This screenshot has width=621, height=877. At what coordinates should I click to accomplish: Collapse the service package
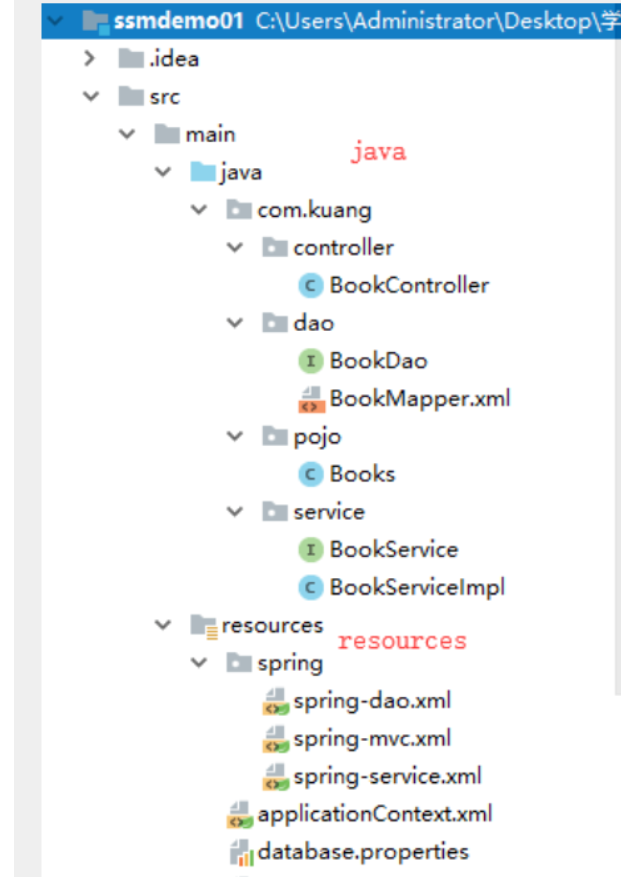tap(234, 512)
